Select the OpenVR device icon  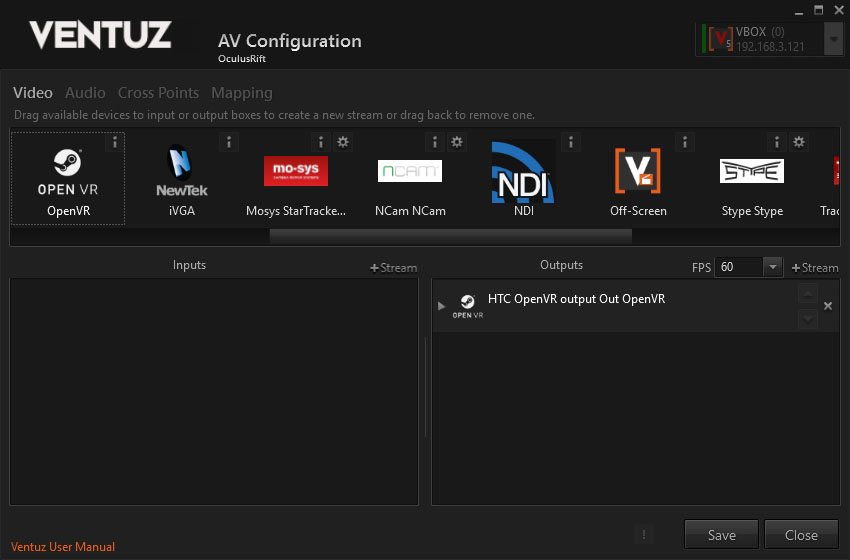coord(67,172)
